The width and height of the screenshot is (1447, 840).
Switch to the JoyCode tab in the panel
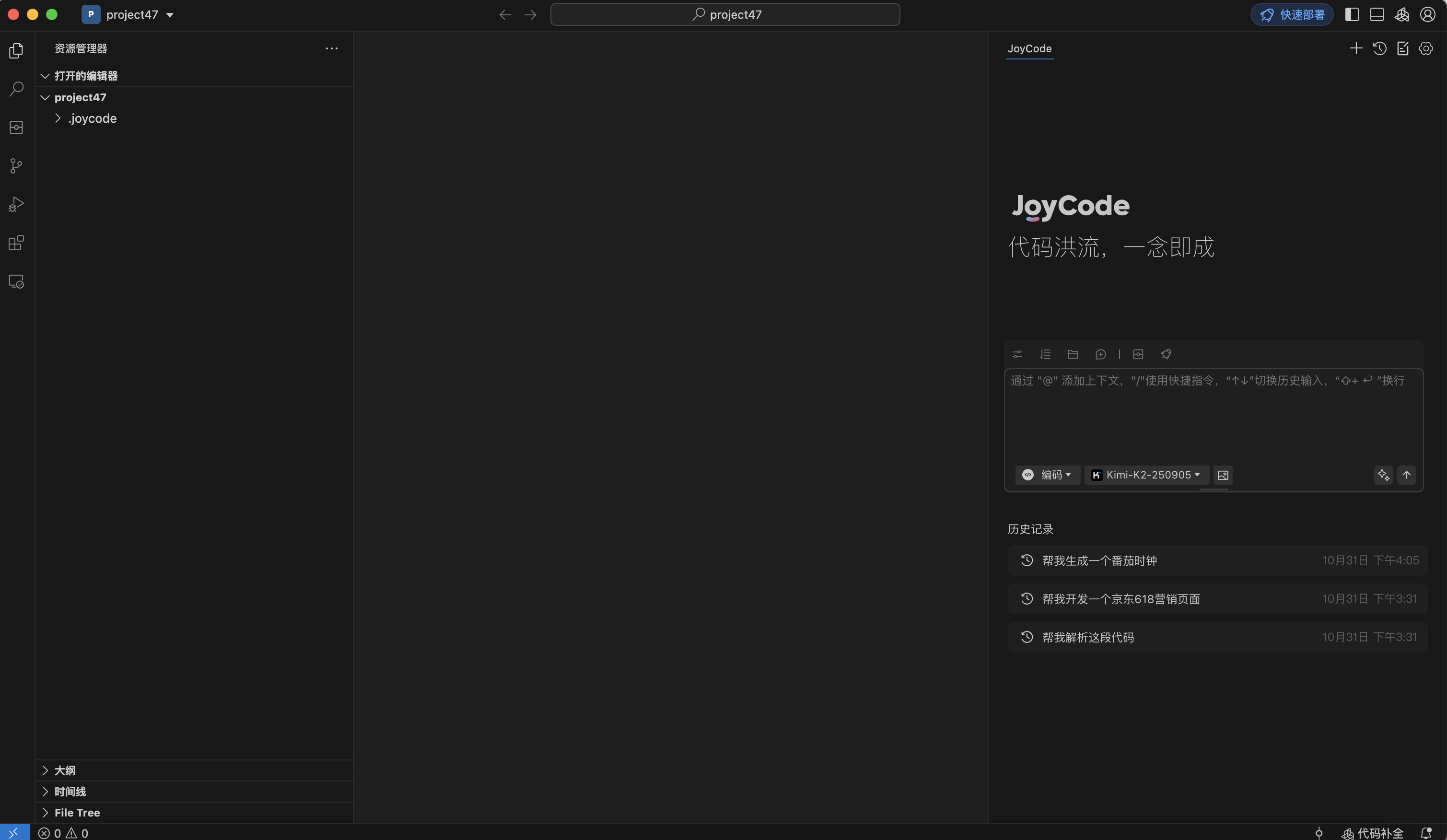coord(1029,49)
